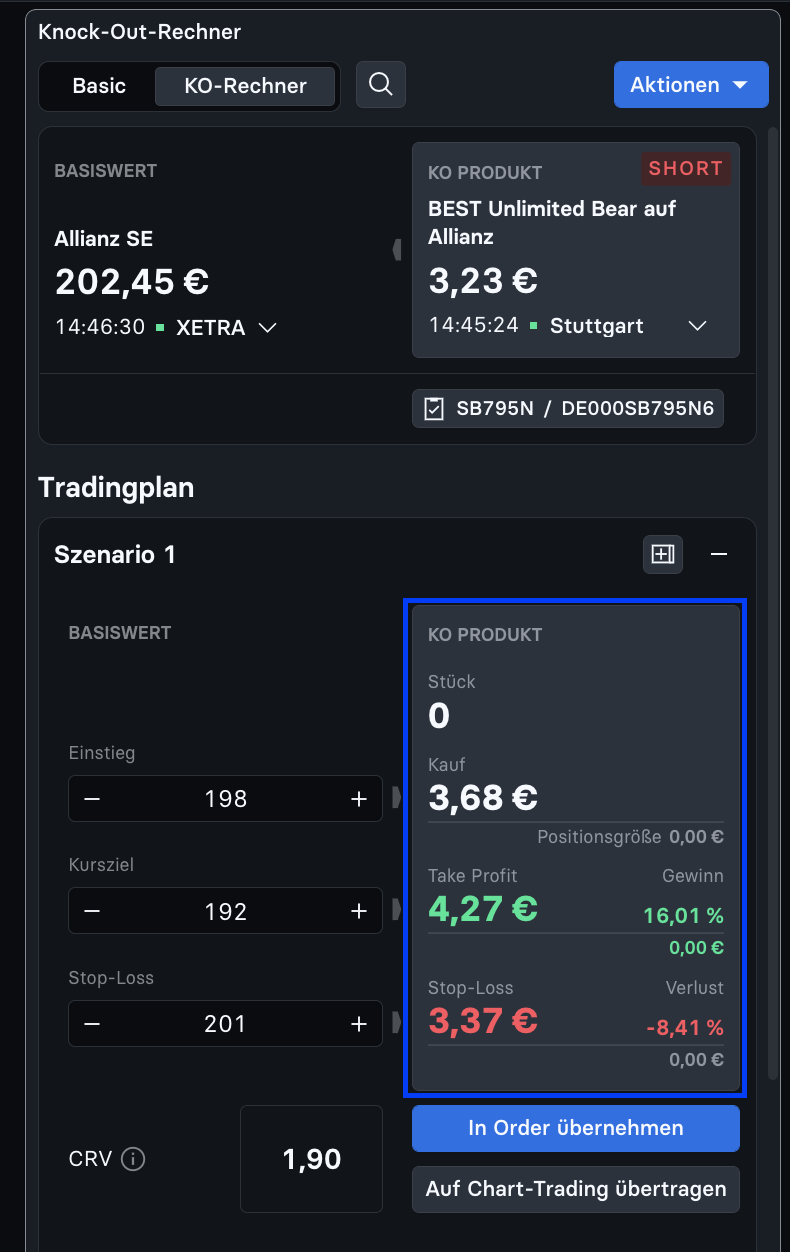Increase the Kursziel value
Viewport: 790px width, 1252px height.
359,911
